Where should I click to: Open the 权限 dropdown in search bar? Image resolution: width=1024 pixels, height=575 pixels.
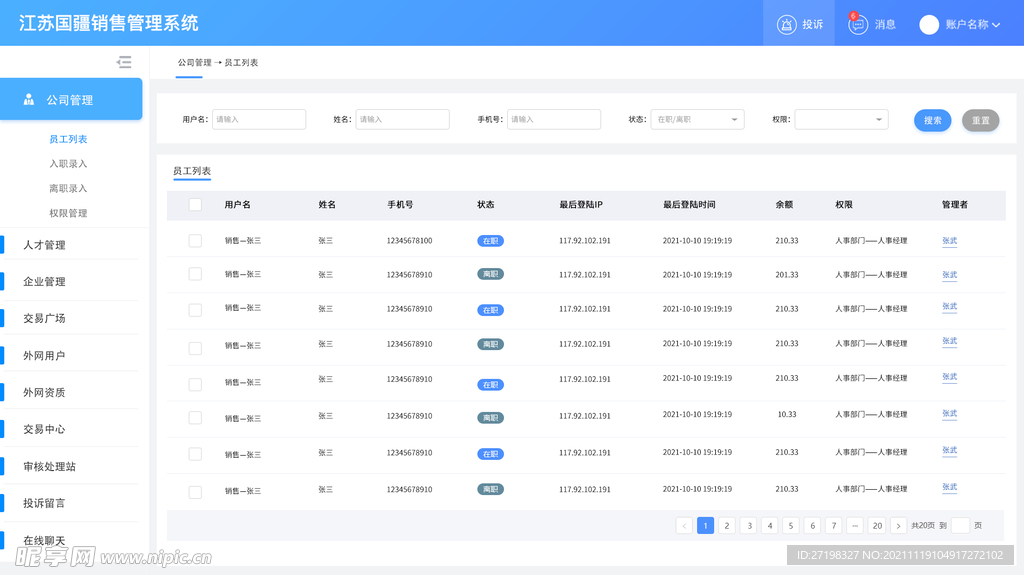coord(841,120)
